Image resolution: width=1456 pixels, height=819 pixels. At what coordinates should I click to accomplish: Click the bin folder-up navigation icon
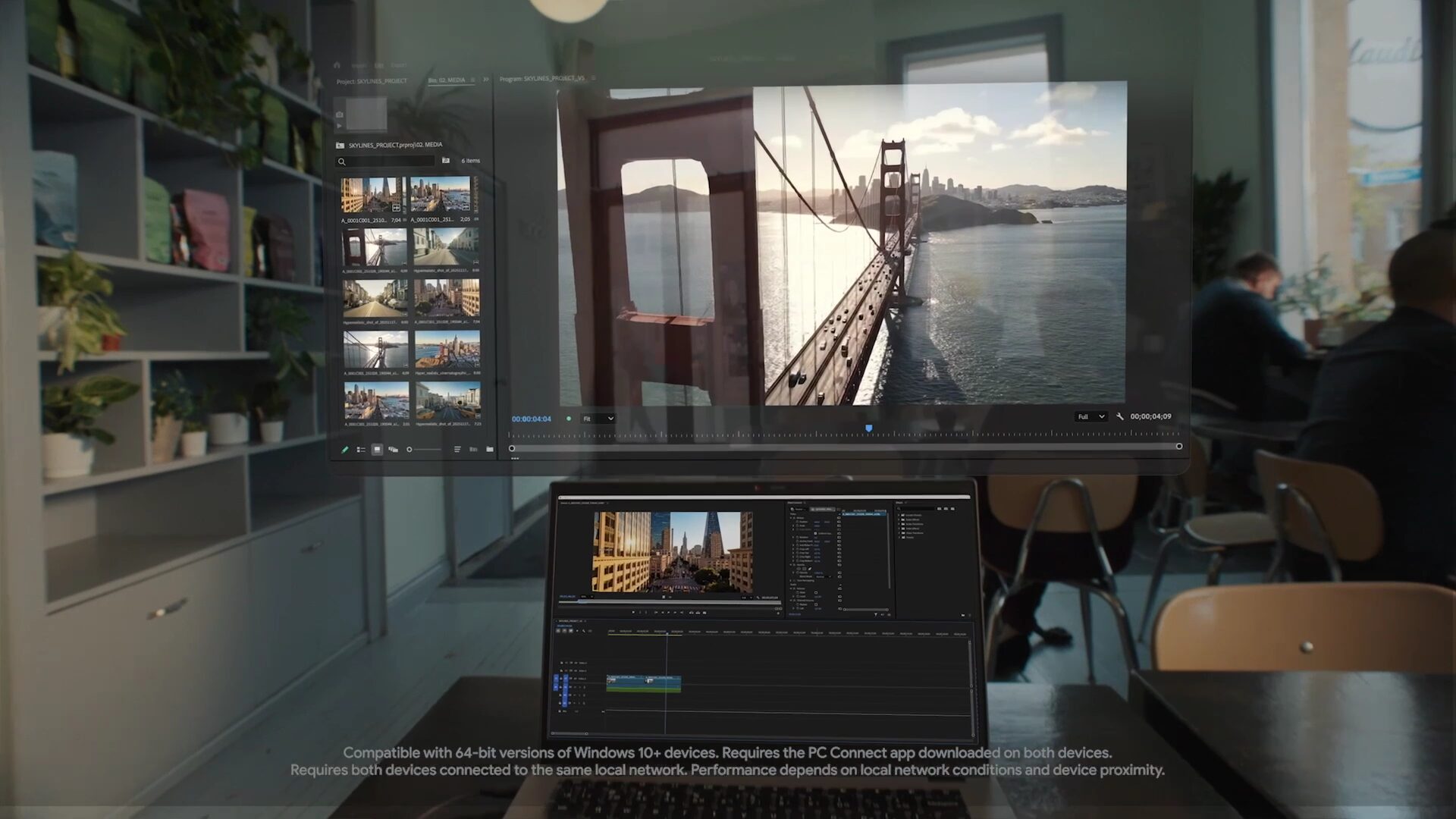pyautogui.click(x=340, y=145)
